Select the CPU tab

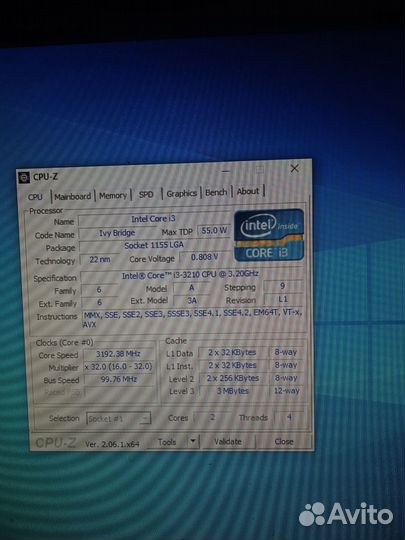35,197
